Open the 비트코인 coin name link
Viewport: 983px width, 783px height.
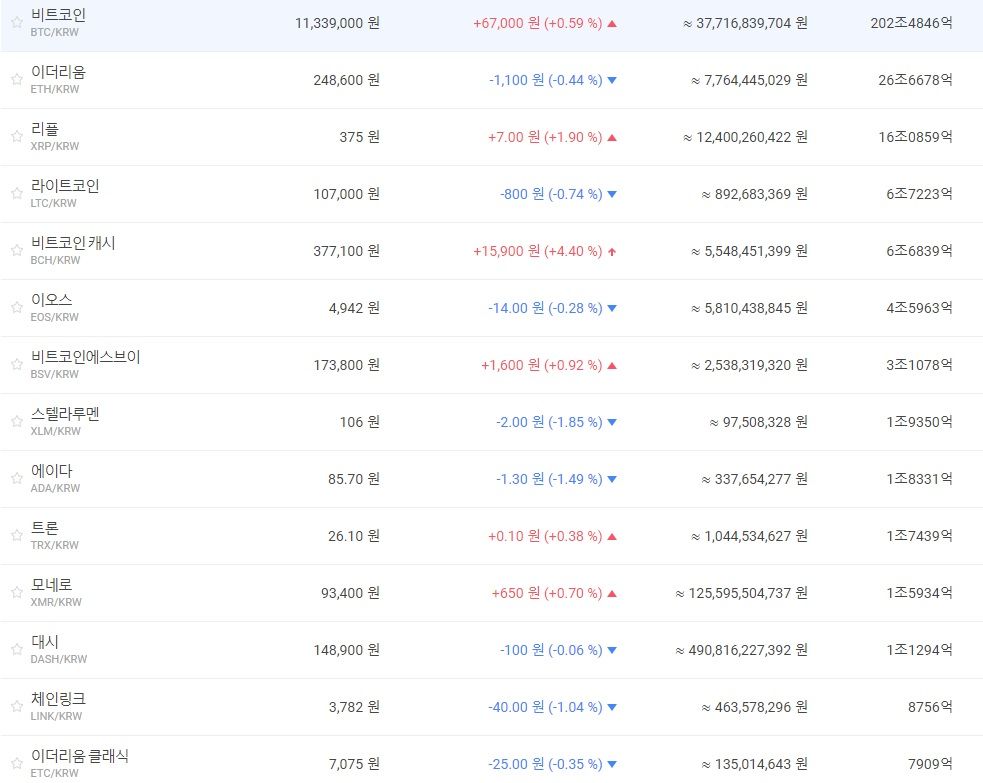tap(58, 15)
